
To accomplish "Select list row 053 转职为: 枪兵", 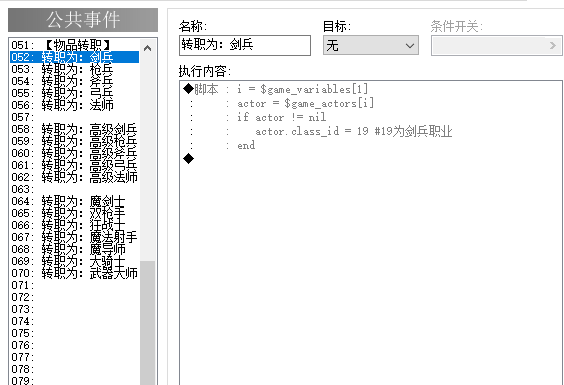I will [74, 69].
